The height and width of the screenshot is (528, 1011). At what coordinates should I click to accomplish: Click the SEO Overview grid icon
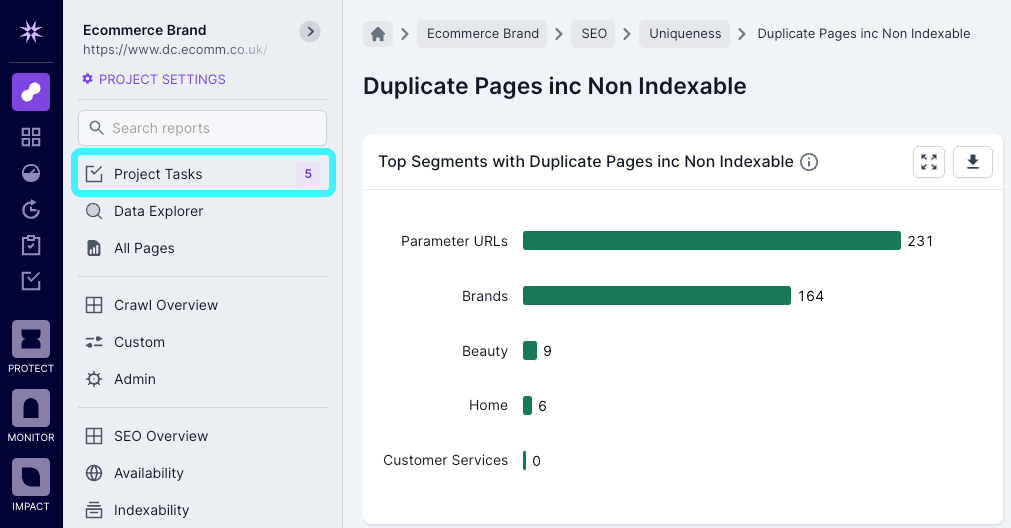coord(94,436)
